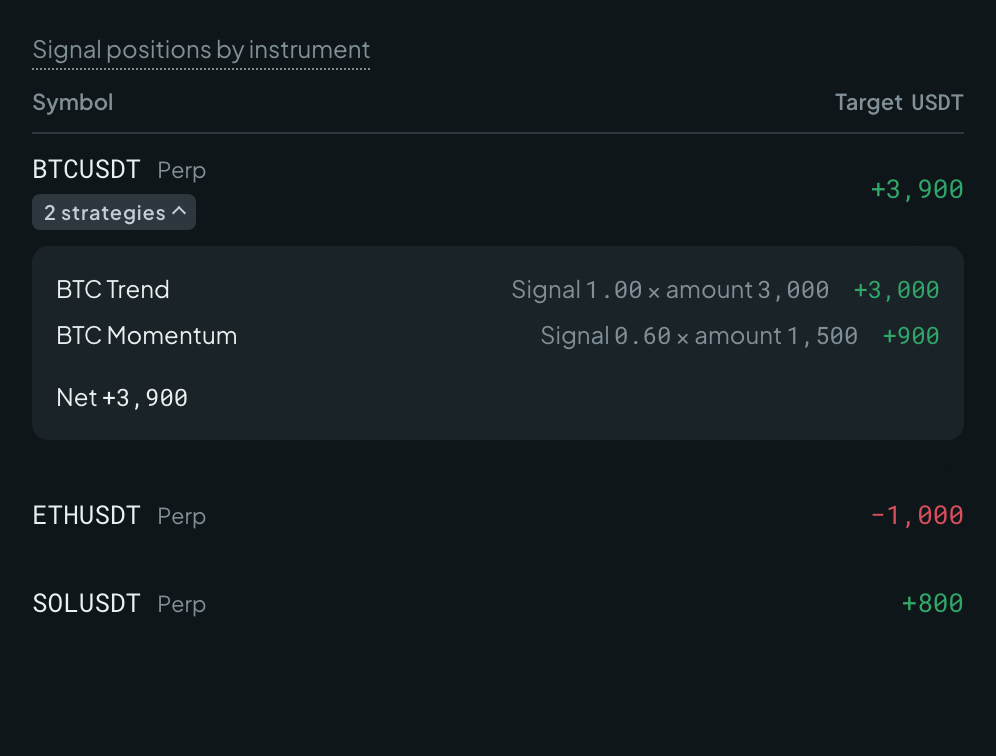Select the Target USDT column header
The width and height of the screenshot is (996, 756).
point(899,102)
